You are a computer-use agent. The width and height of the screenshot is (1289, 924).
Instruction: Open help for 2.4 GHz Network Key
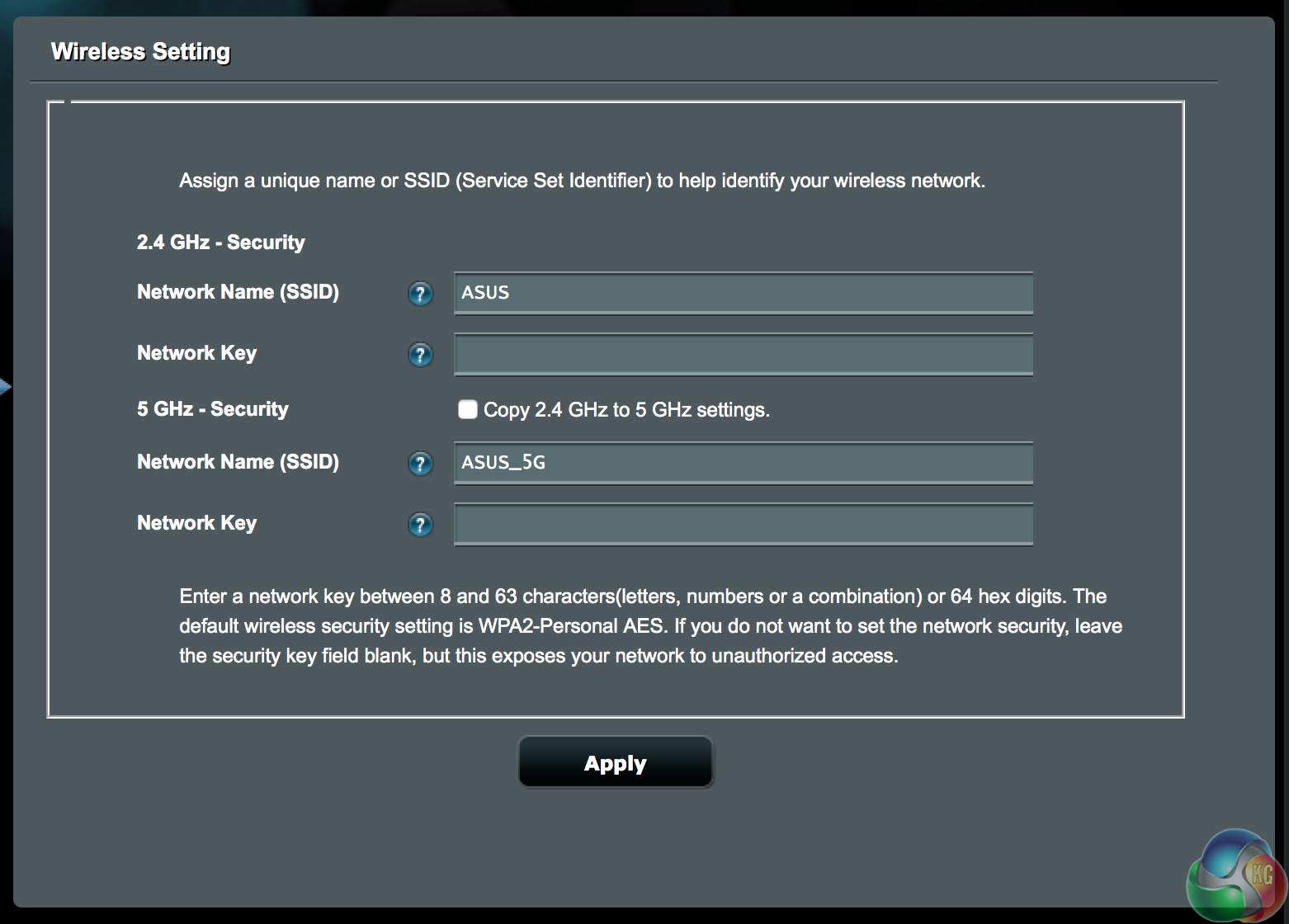click(420, 355)
